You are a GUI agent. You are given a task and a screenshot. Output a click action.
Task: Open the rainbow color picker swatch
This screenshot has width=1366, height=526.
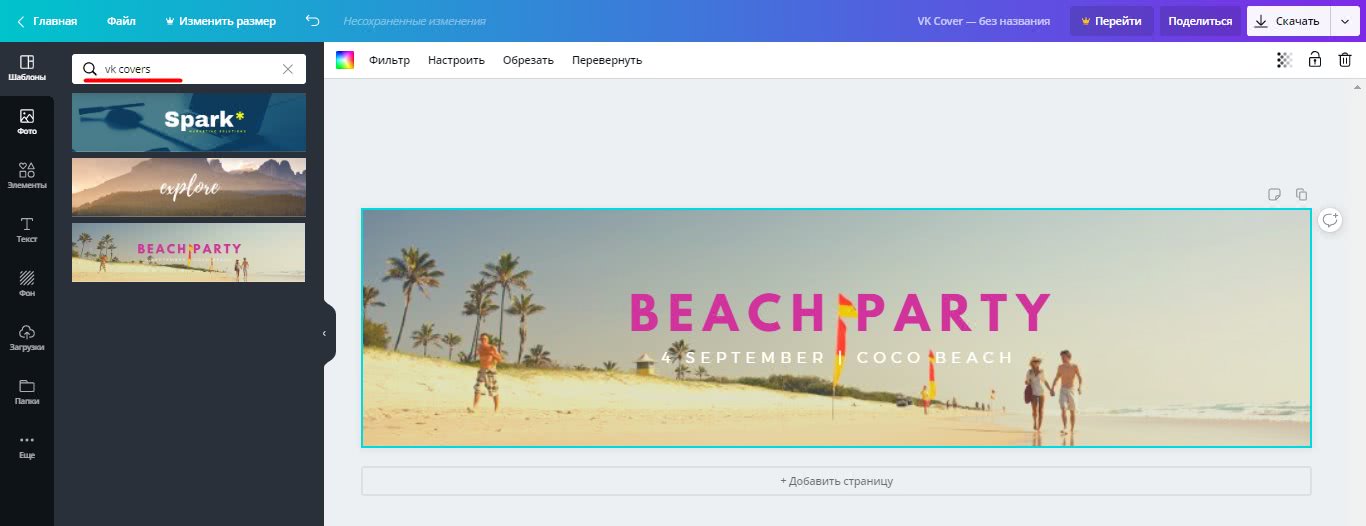point(345,60)
